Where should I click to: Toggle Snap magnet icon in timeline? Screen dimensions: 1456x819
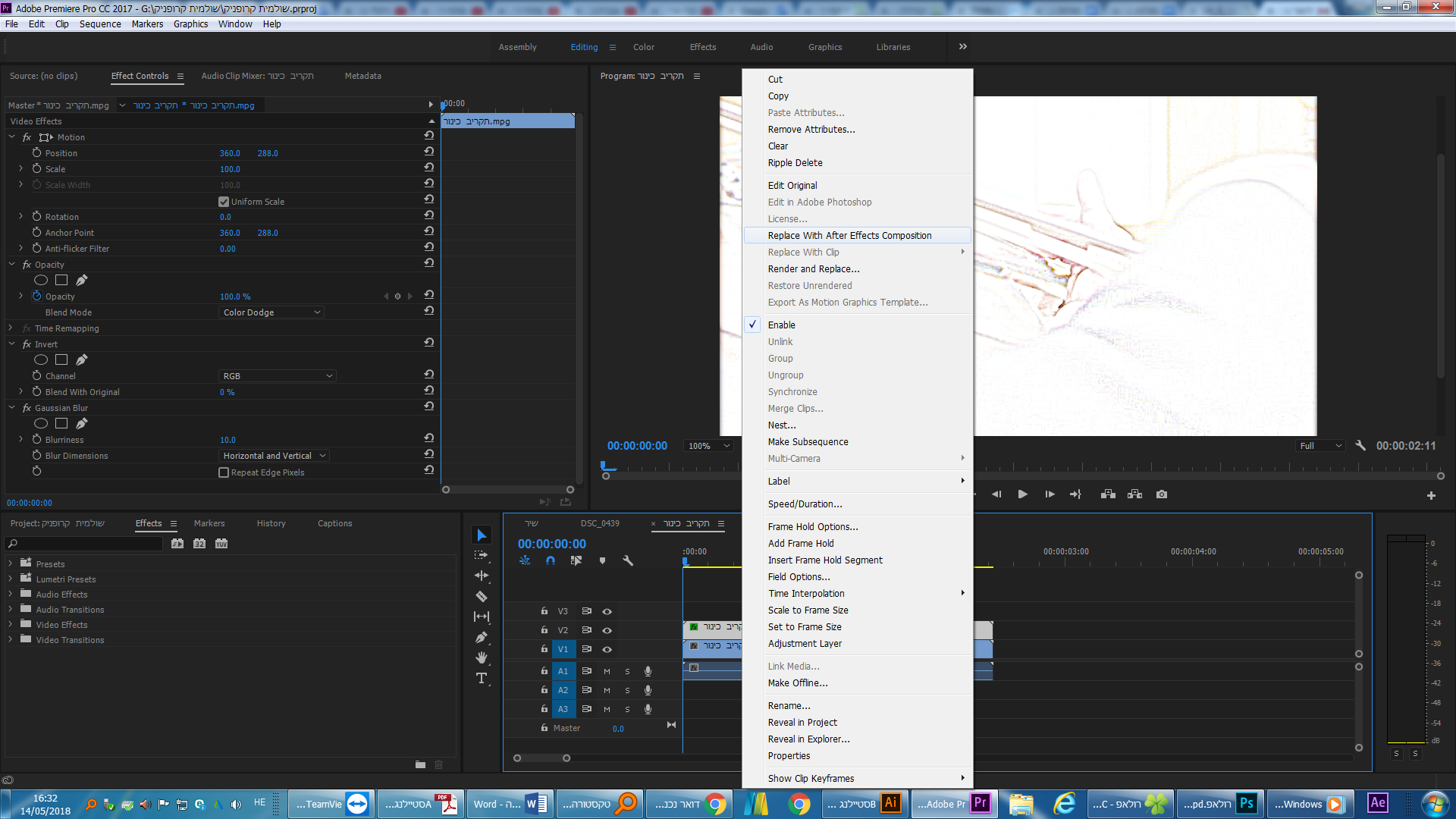(x=551, y=561)
